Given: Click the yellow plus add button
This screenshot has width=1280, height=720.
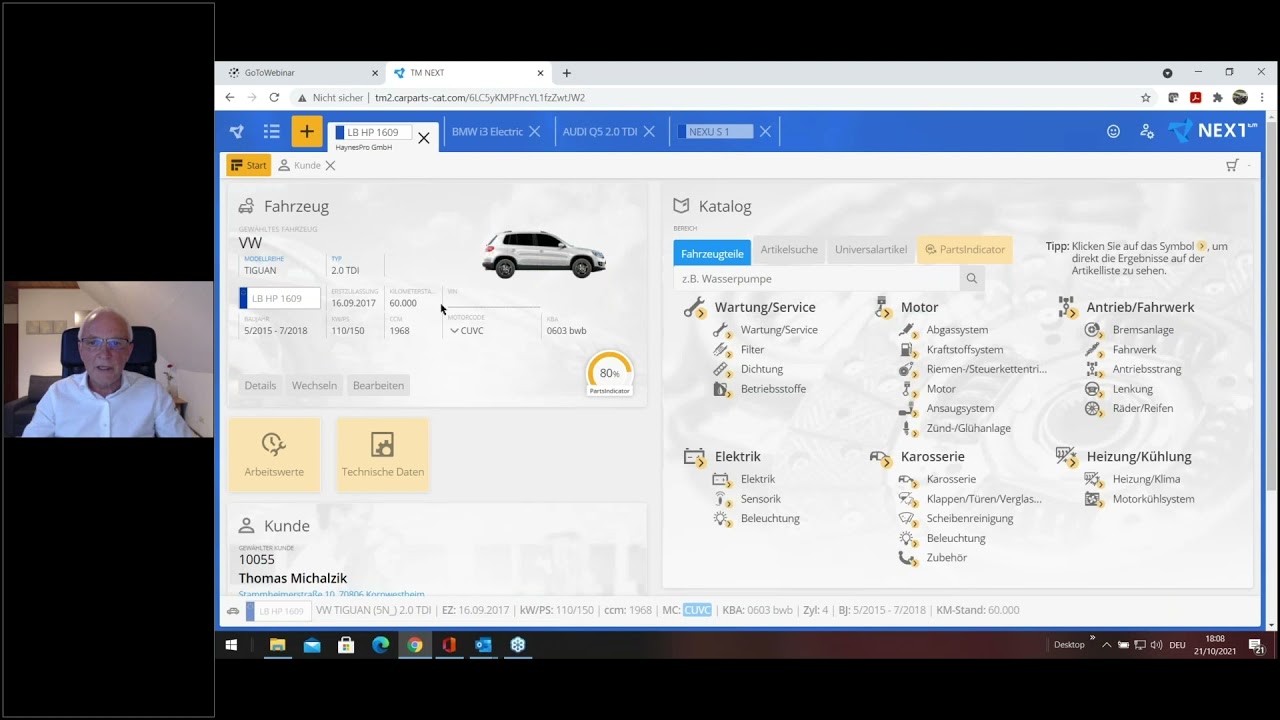Looking at the screenshot, I should [307, 132].
